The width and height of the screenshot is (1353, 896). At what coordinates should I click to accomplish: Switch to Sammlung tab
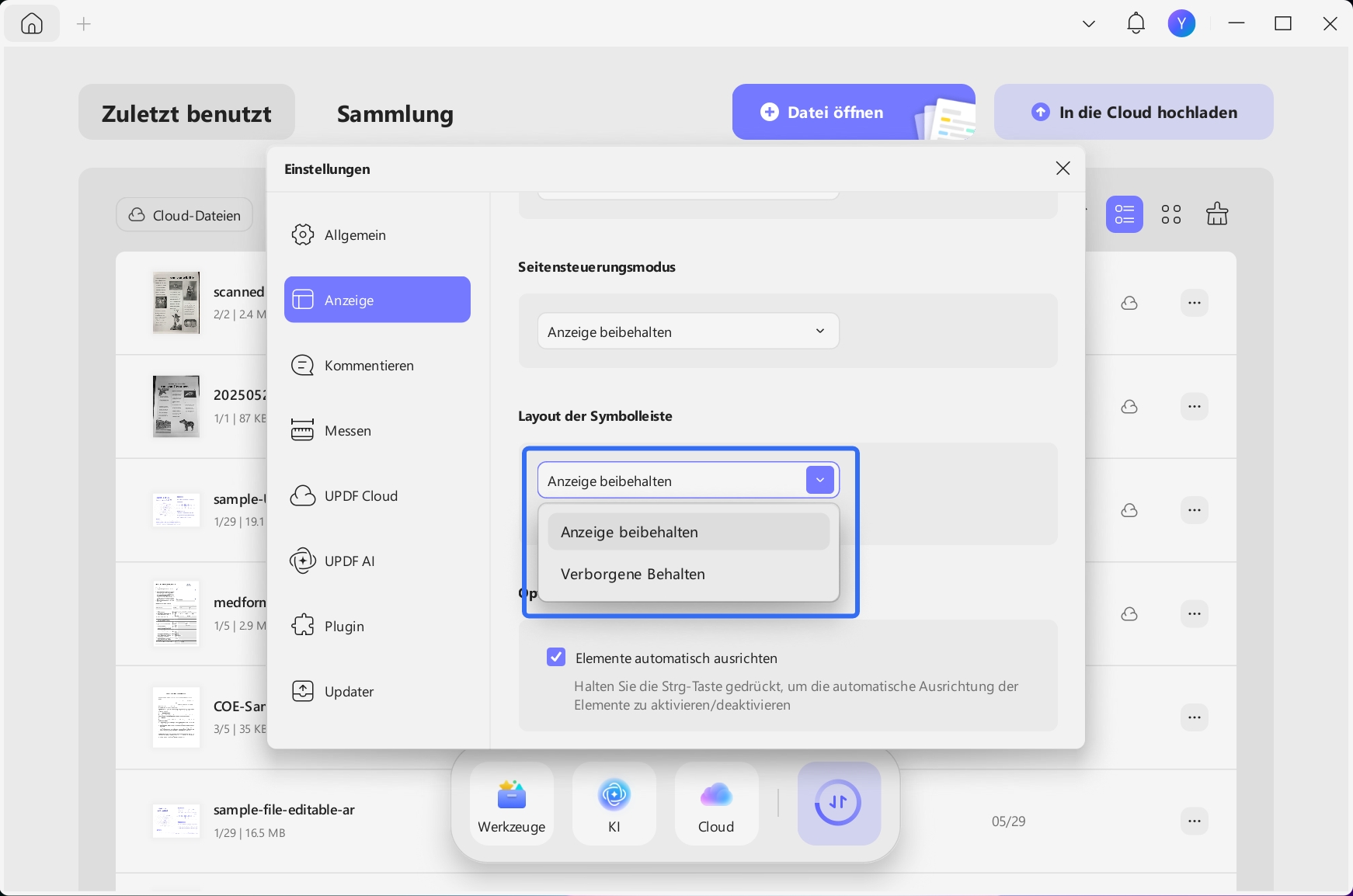395,113
